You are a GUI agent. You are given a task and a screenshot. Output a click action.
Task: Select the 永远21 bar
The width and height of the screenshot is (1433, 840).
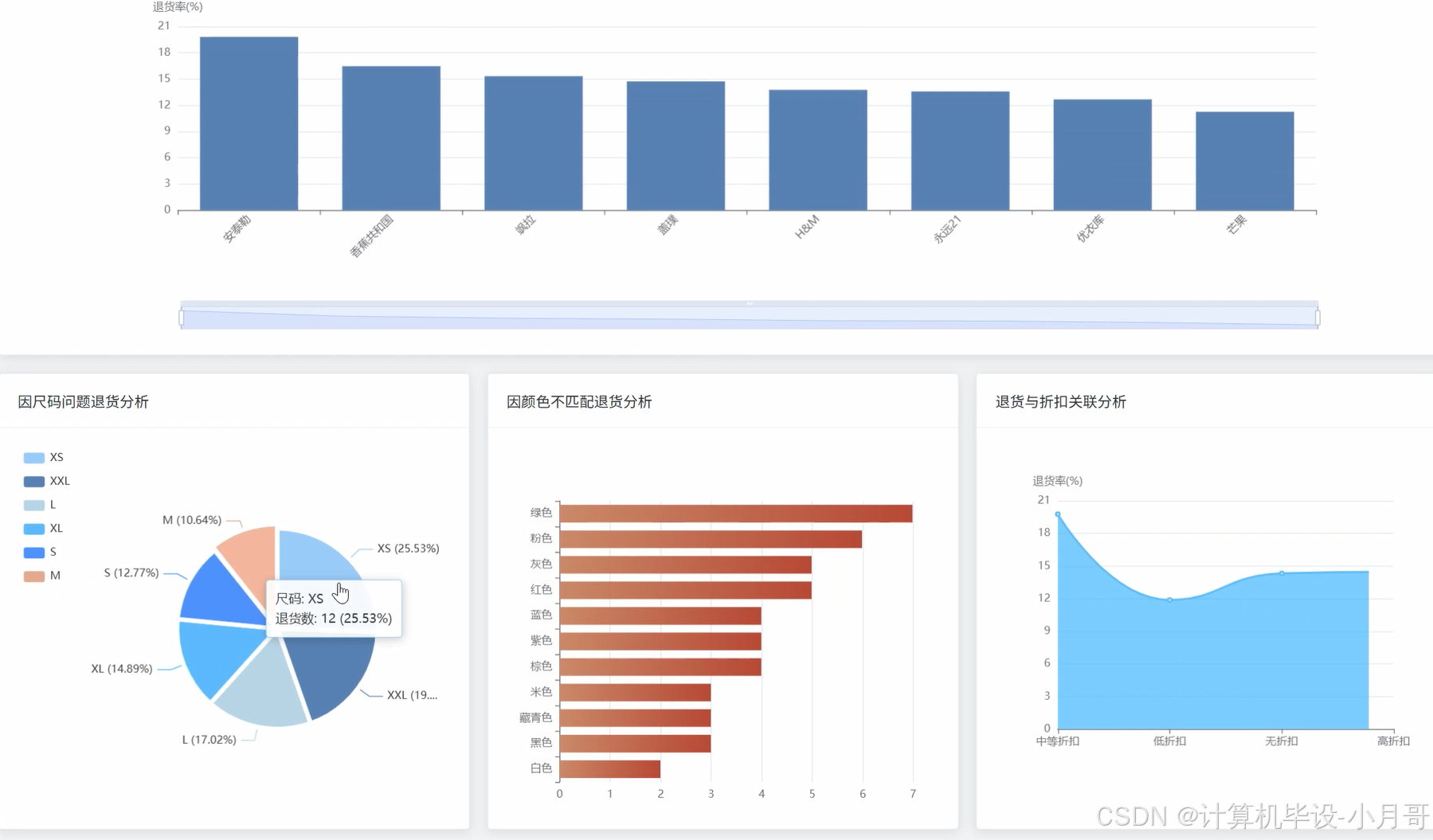[x=961, y=151]
